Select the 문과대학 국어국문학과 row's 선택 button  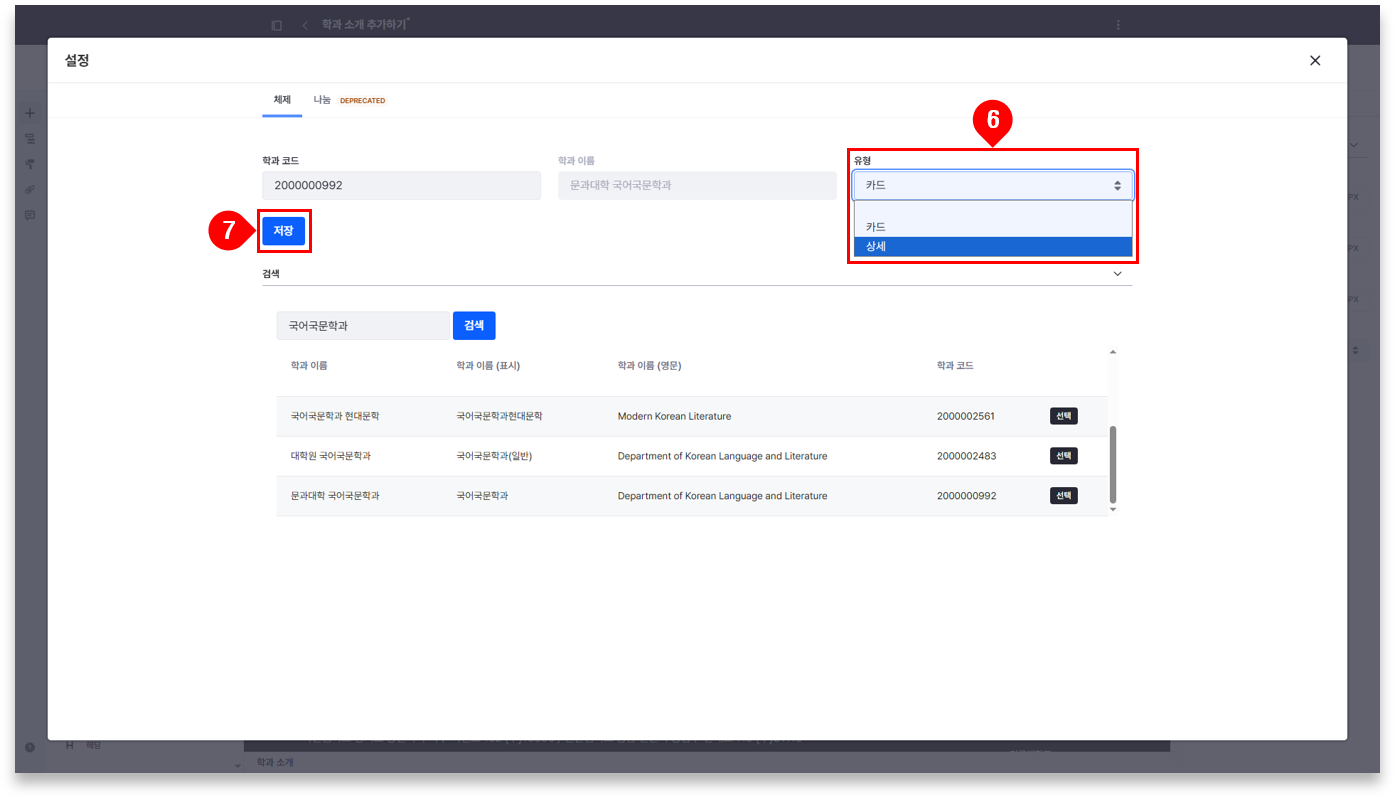tap(1063, 496)
